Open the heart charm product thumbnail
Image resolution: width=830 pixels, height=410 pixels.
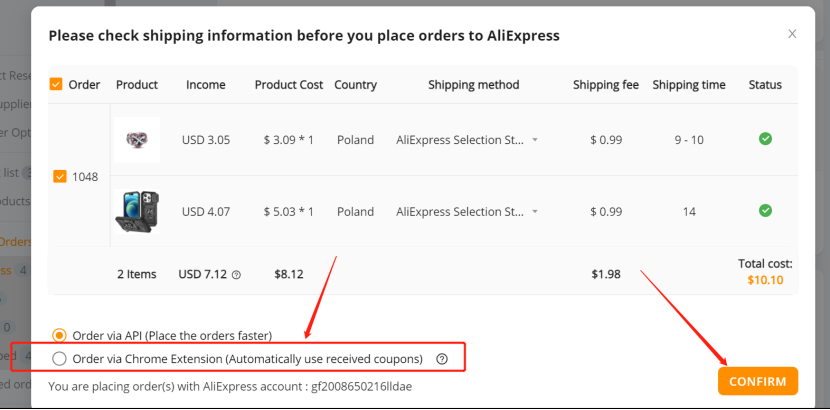[137, 140]
